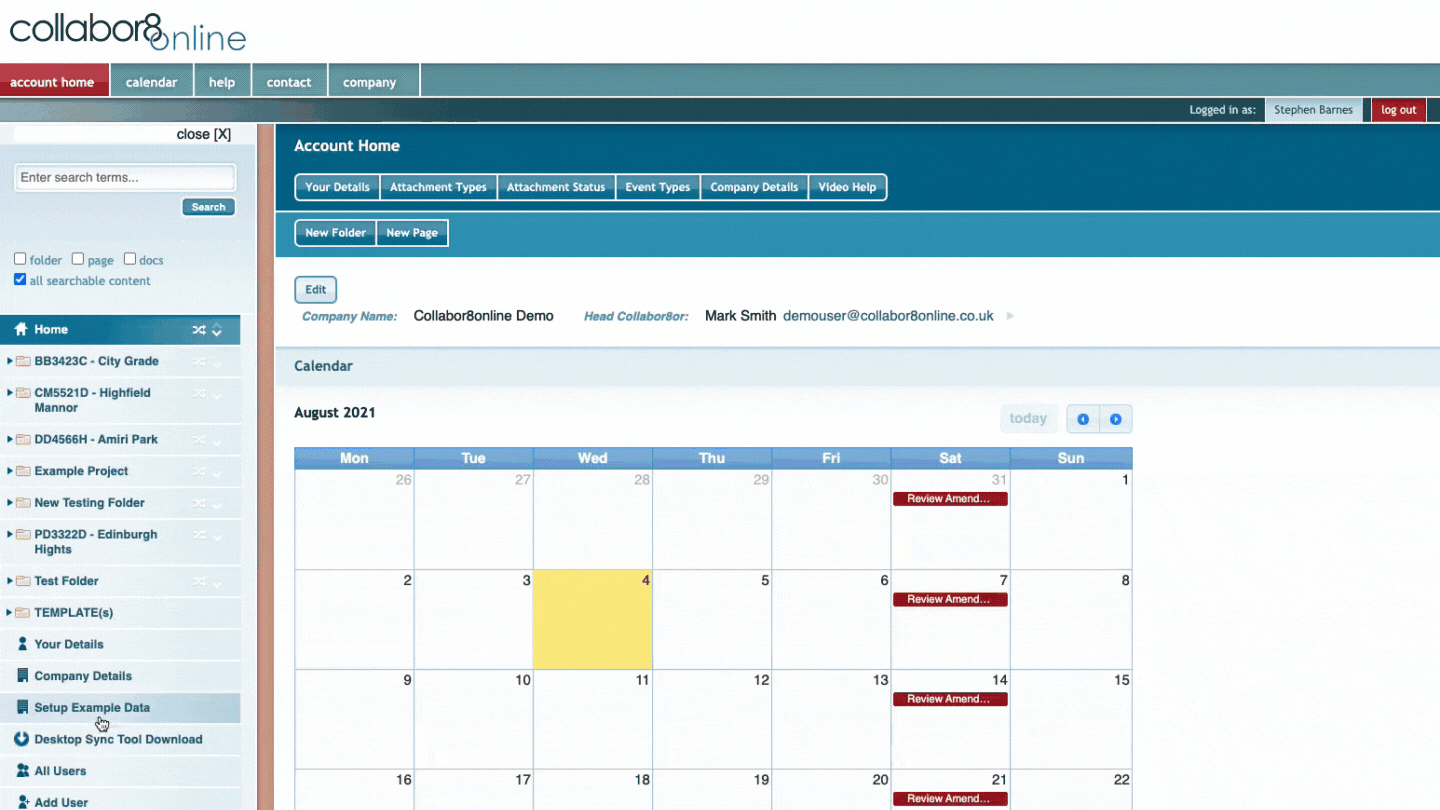Expand the BB3423C - City Grade folder
1440x810 pixels.
click(10, 361)
